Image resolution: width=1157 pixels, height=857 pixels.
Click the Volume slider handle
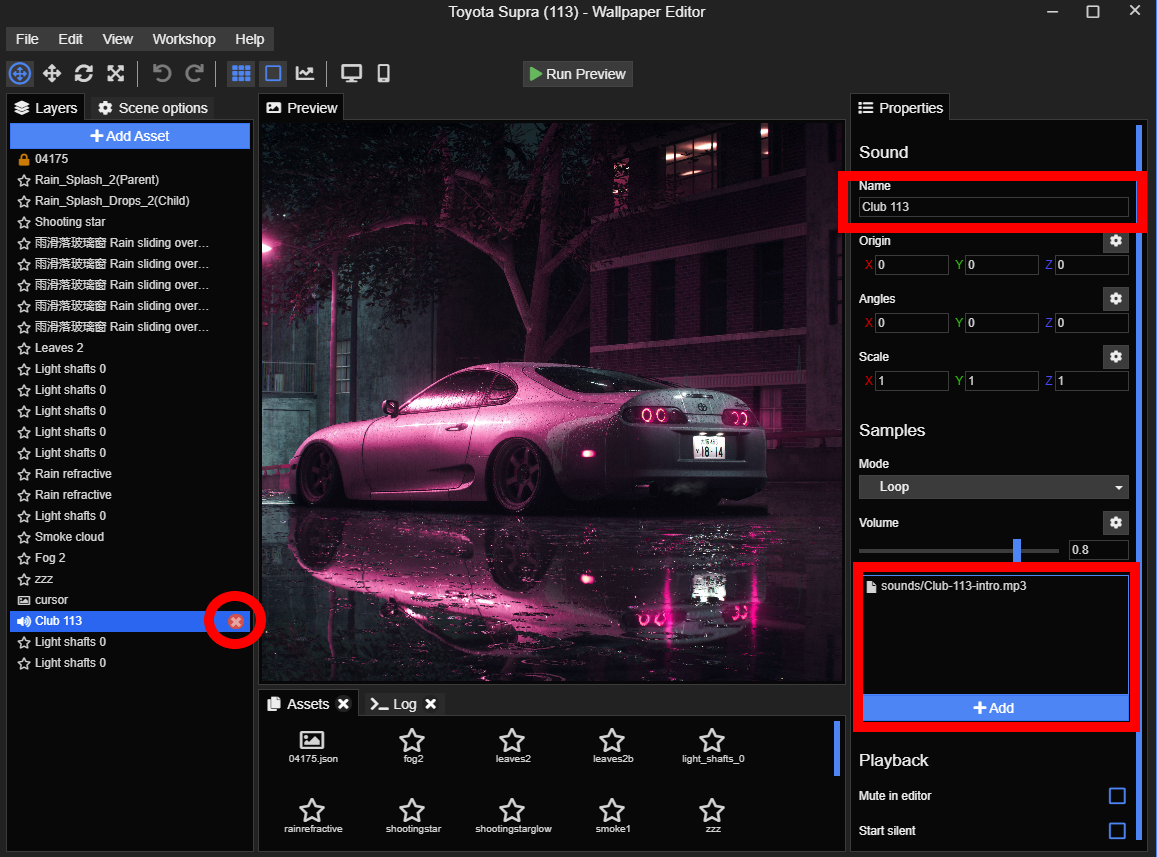click(1017, 550)
